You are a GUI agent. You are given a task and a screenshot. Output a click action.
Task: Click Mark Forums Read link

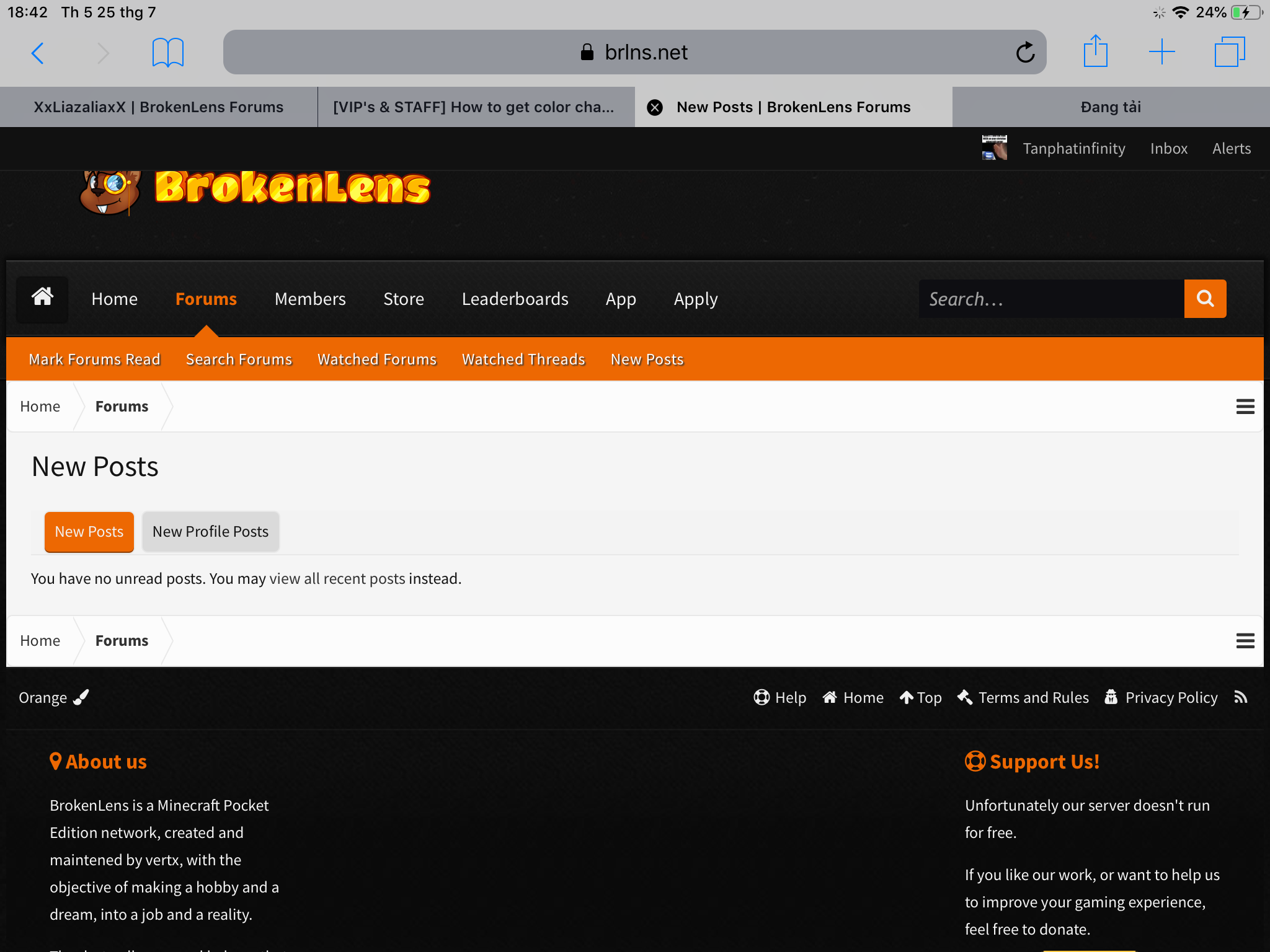(x=95, y=359)
